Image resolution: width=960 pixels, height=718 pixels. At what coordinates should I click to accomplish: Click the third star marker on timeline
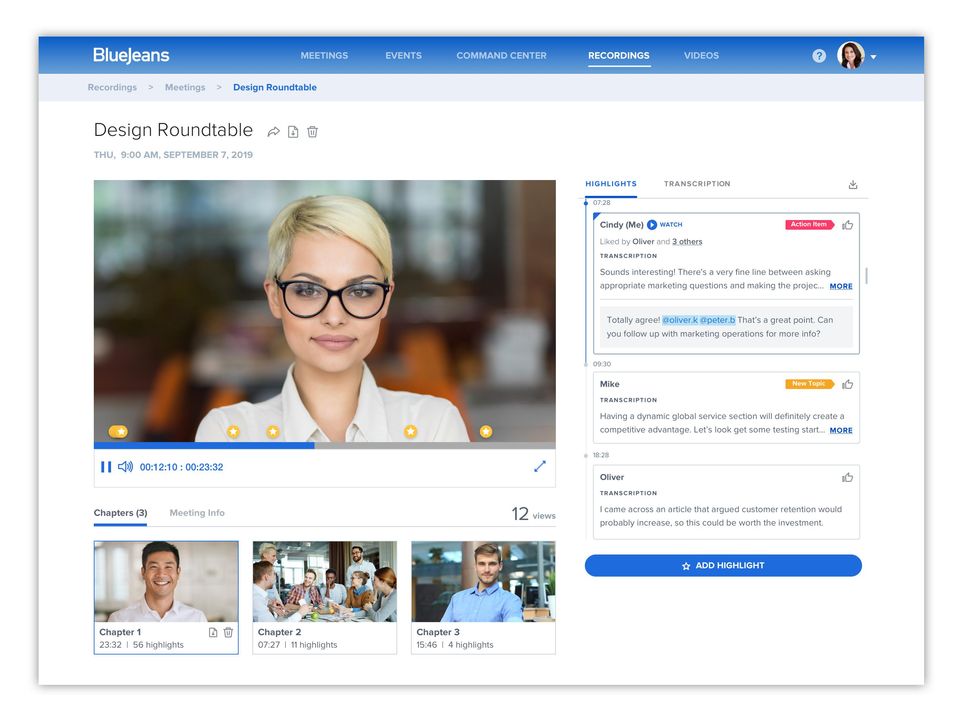coord(273,432)
